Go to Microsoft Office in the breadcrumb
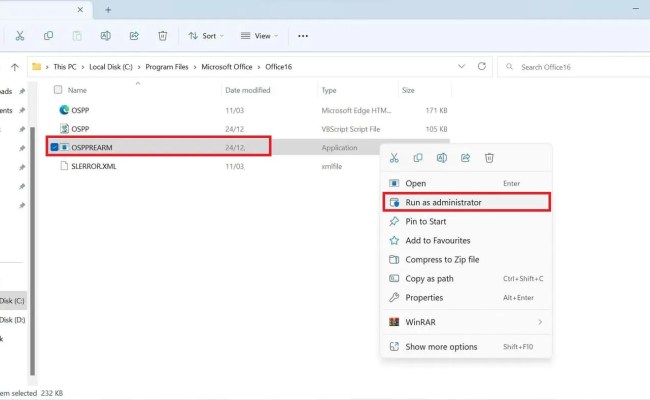Viewport: 650px width, 400px height. coord(227,67)
